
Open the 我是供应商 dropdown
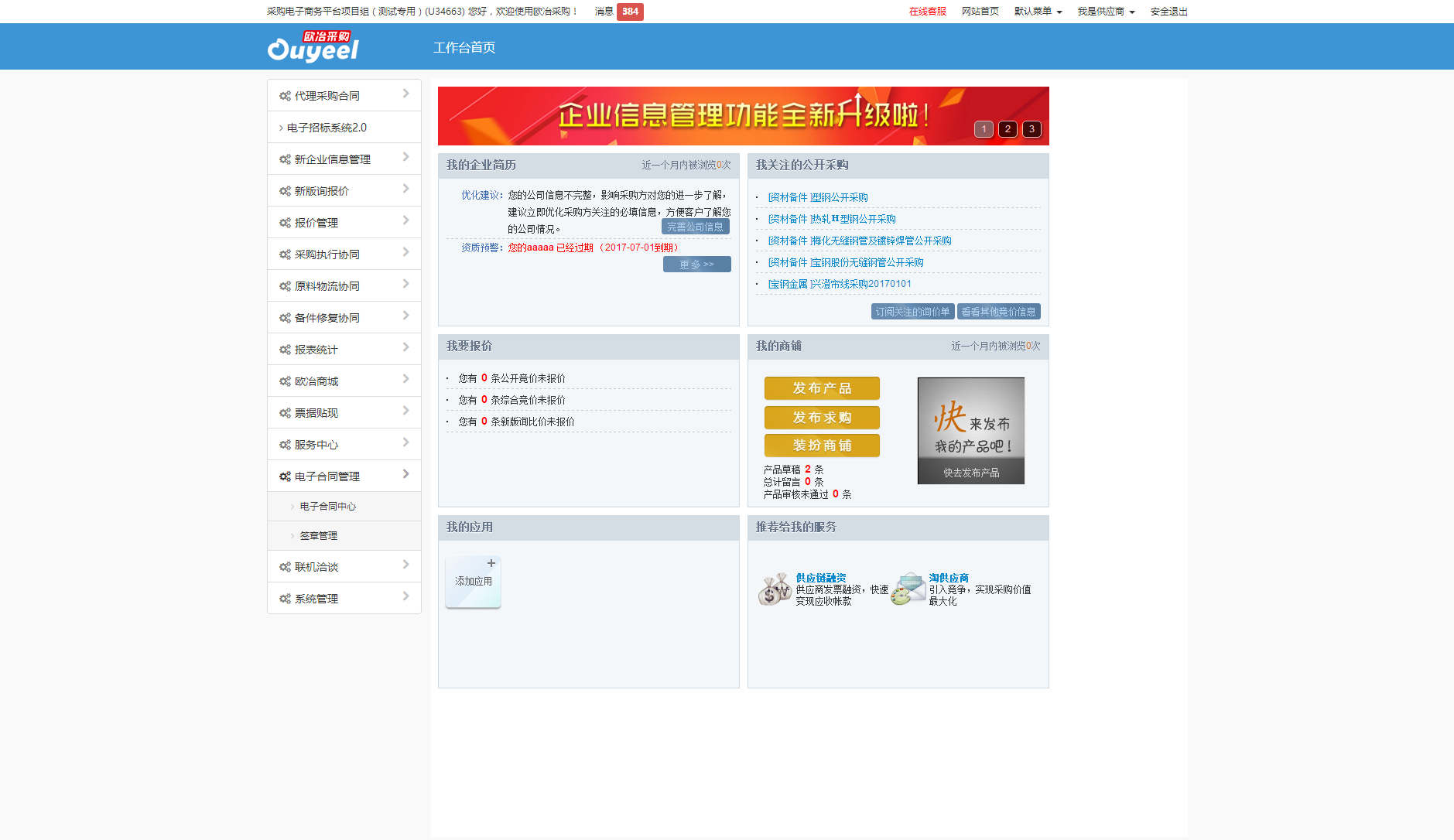click(x=1106, y=12)
